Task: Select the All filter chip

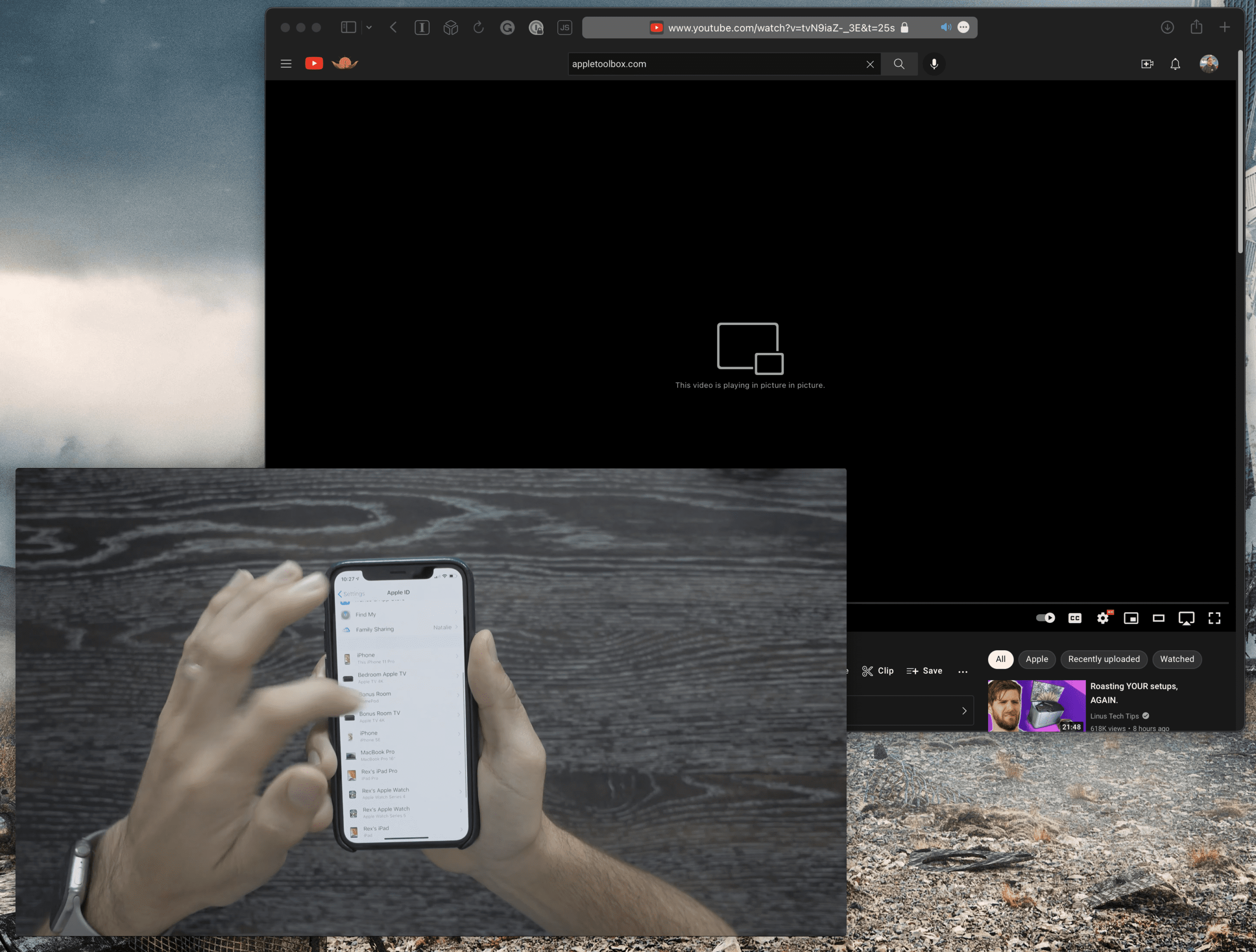Action: 1000,659
